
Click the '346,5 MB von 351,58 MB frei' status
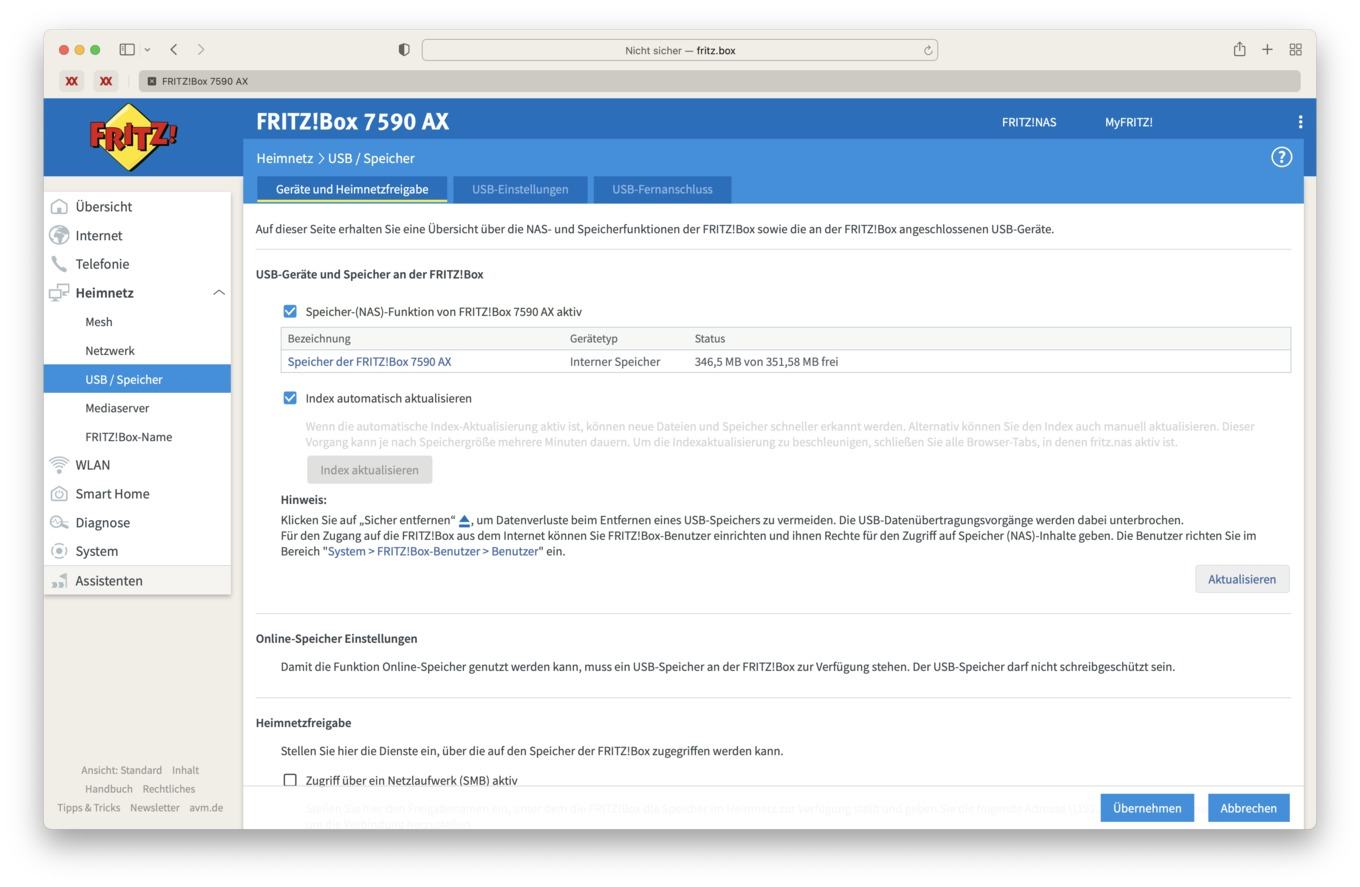click(766, 362)
